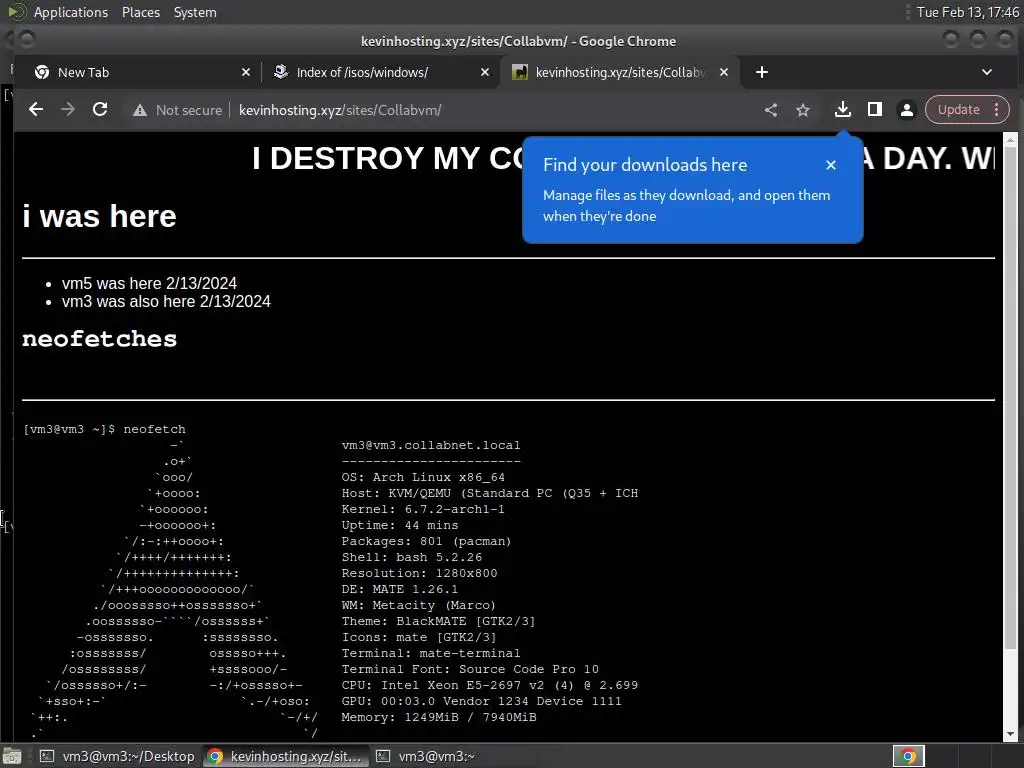The image size is (1024, 768).
Task: Click 'Terminal Font: Source Code Pro 10' line
Action: [470, 669]
